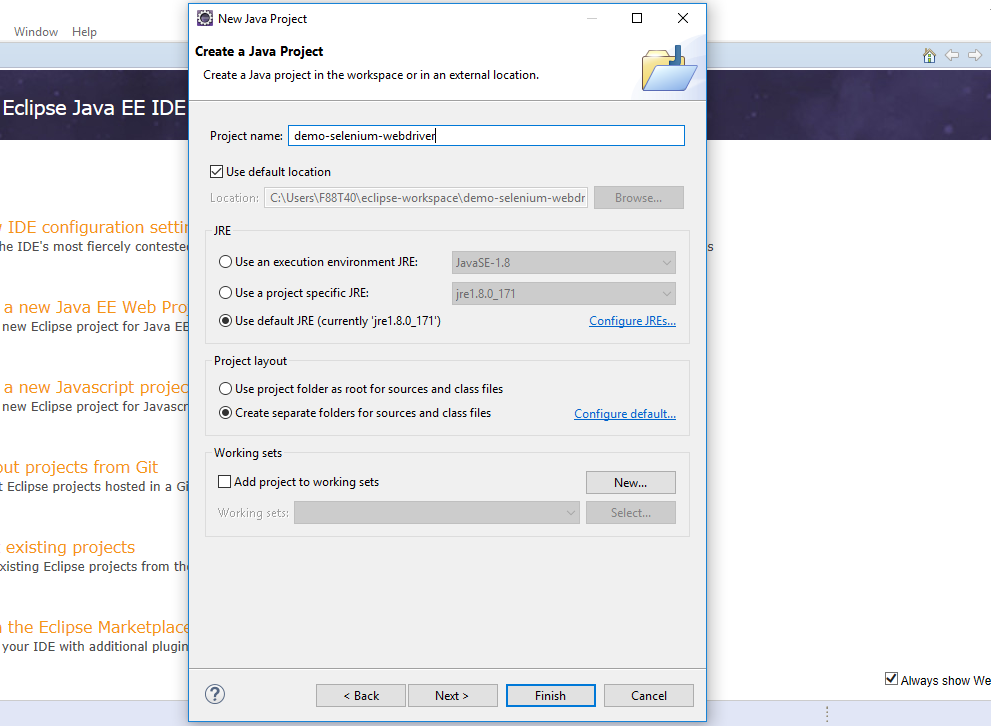Click the New... working set button

[631, 482]
